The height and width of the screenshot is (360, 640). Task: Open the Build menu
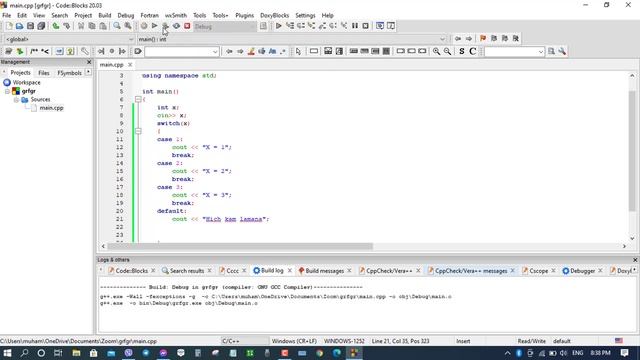tap(105, 16)
